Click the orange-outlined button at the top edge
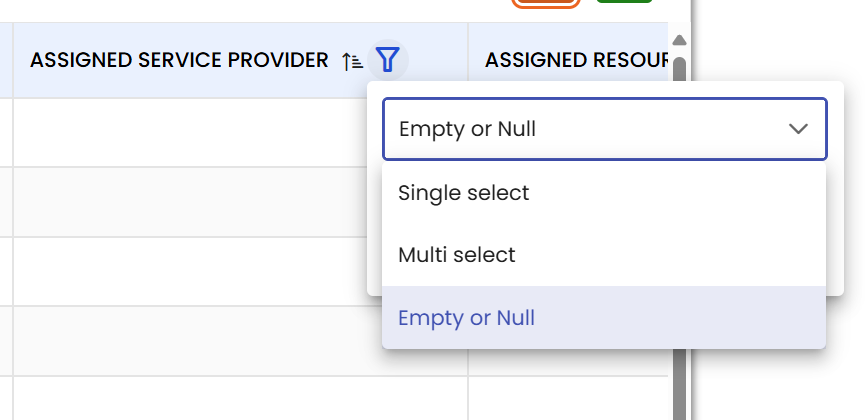The height and width of the screenshot is (420, 865). (x=546, y=3)
